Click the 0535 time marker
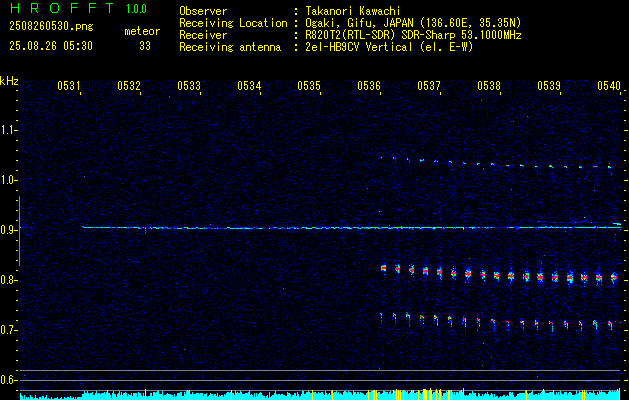Image resolution: width=629 pixels, height=400 pixels. tap(309, 85)
